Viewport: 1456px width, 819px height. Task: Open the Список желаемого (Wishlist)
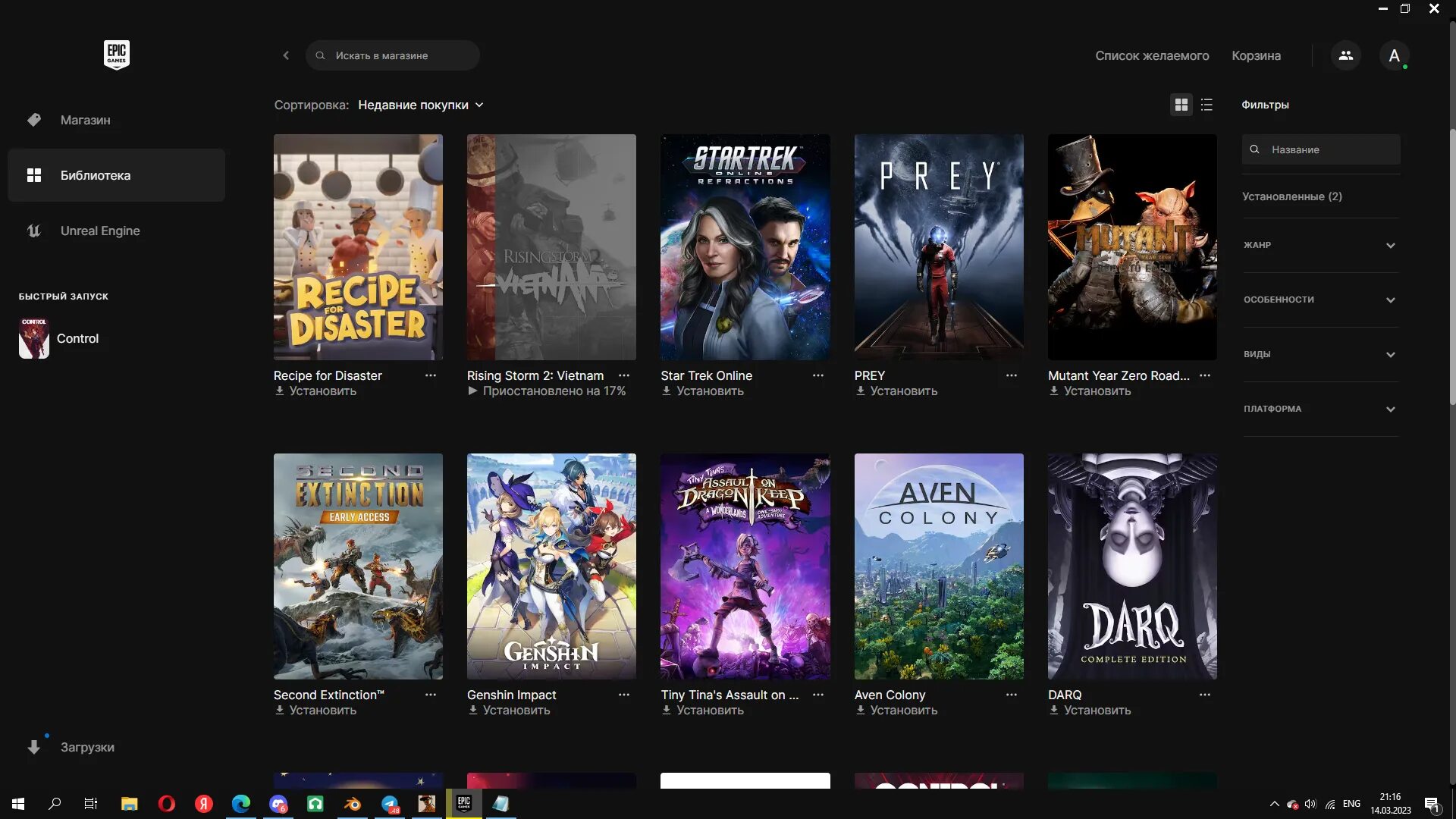(1152, 55)
